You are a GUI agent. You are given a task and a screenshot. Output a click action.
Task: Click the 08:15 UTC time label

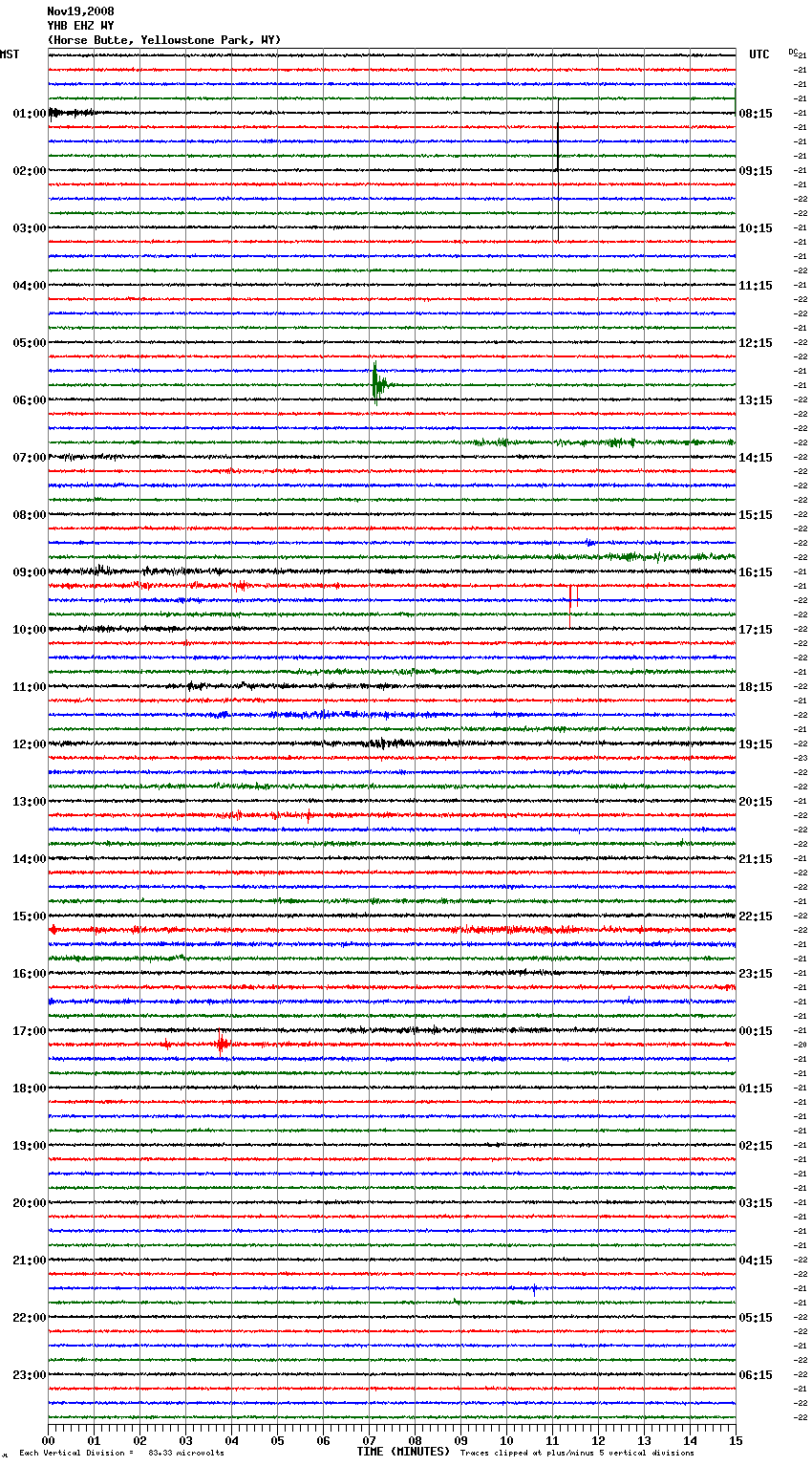[x=756, y=114]
